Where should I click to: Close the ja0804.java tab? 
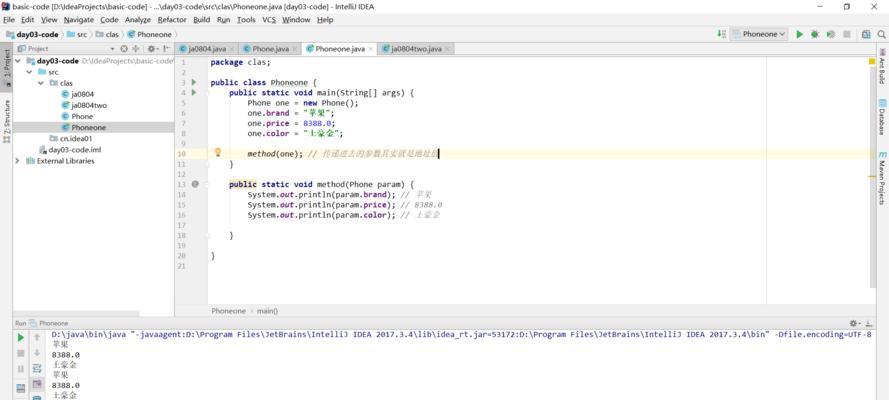(x=232, y=49)
